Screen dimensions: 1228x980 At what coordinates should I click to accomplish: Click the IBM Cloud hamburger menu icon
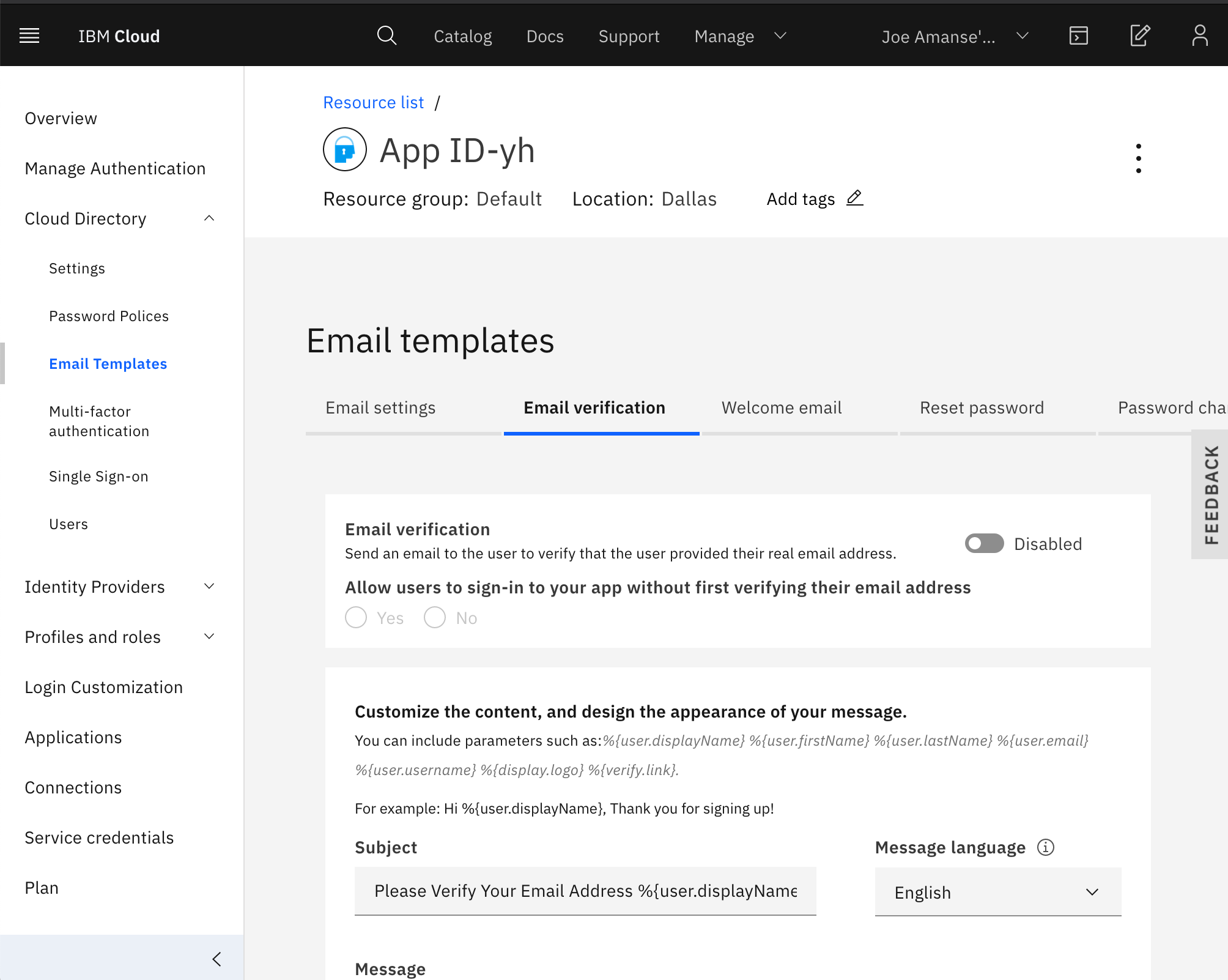coord(29,36)
